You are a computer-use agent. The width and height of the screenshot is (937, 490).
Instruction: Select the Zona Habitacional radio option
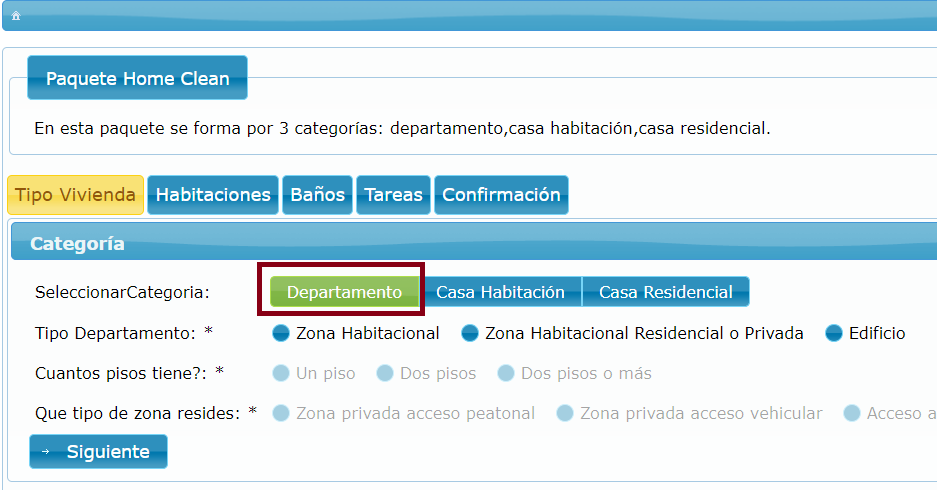click(281, 333)
